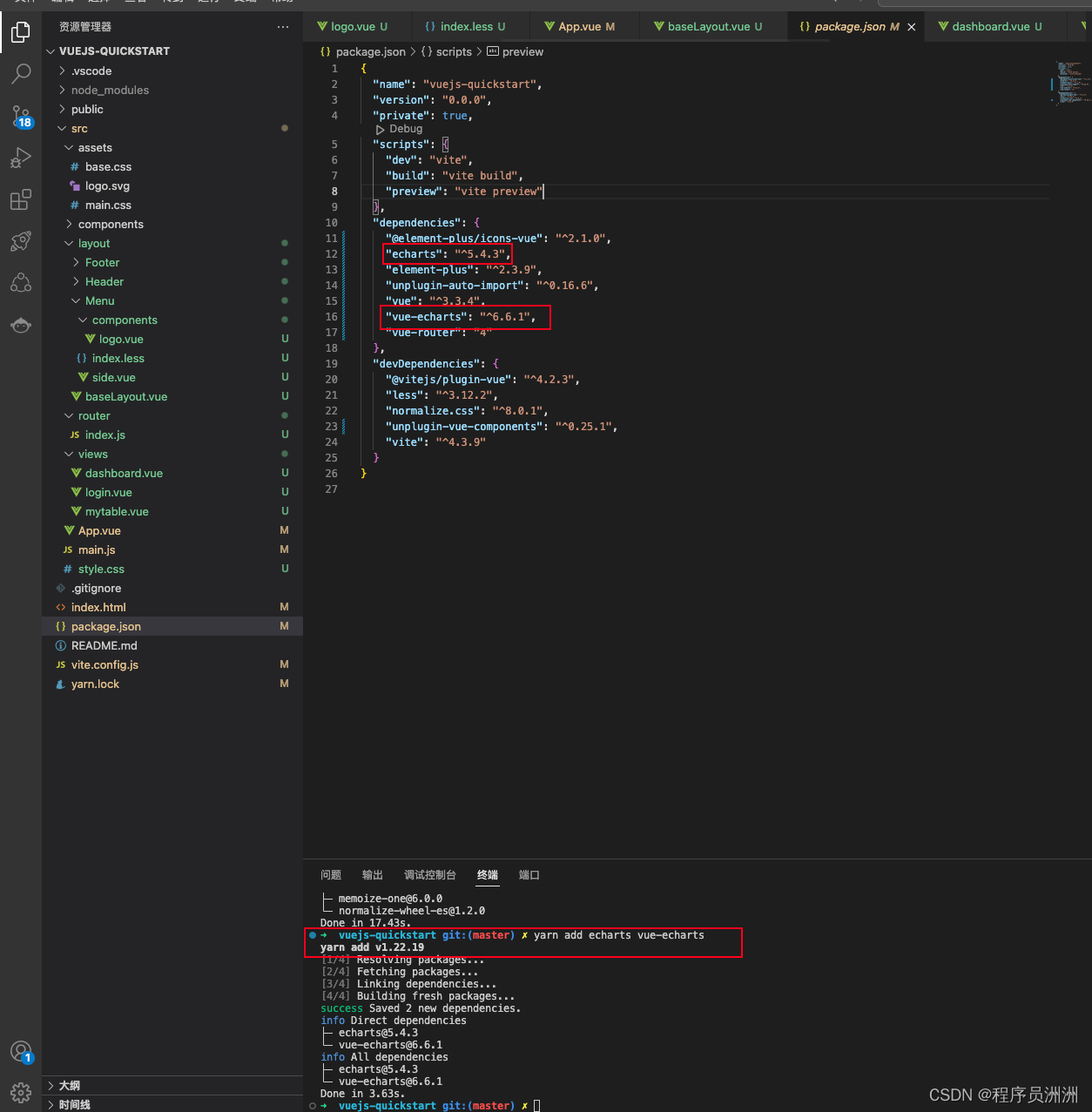Open the Accounts icon in the activity bar

tap(21, 1052)
